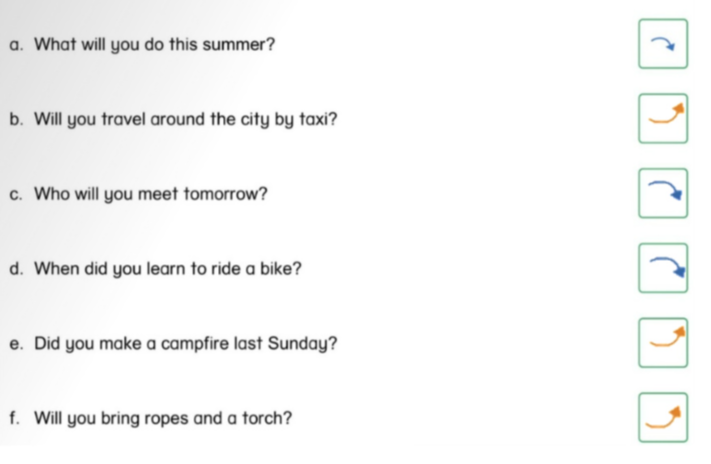
Task: Click the question "Will you bring ropes and a torch?"
Action: [x=163, y=418]
